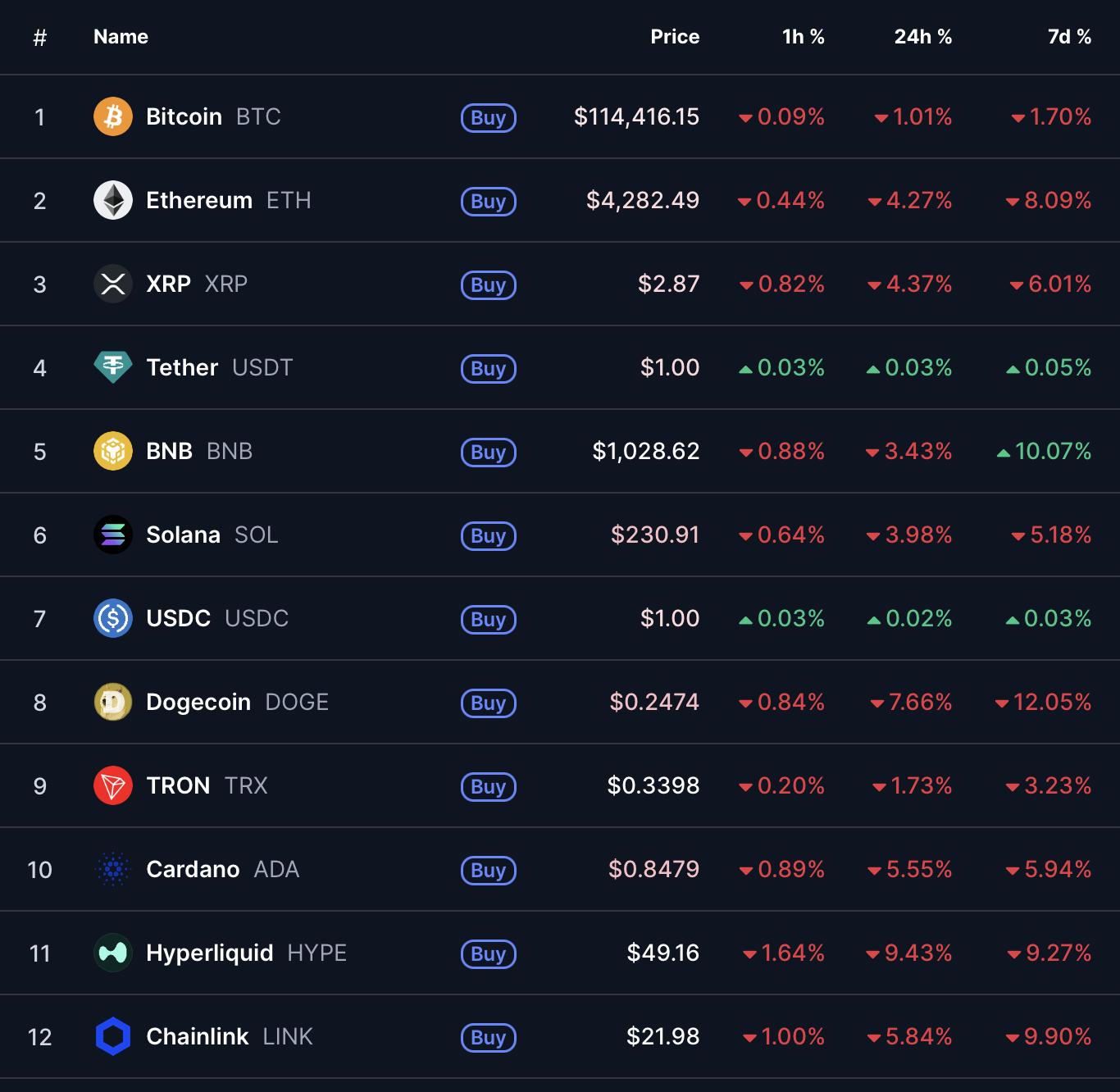Sort the table by Price column
The height and width of the screenshot is (1092, 1120).
point(674,37)
